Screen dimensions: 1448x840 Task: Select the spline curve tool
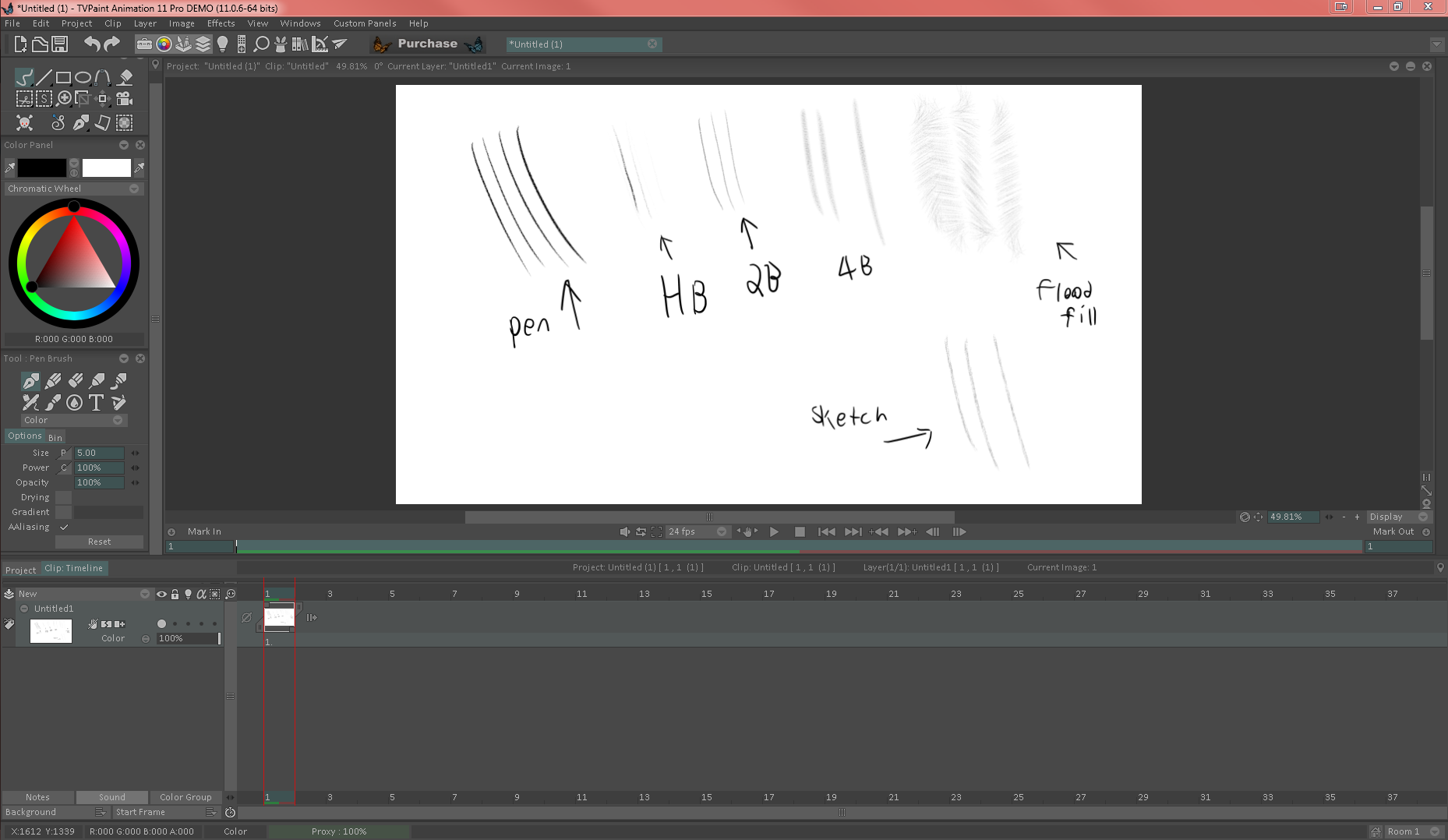click(102, 77)
